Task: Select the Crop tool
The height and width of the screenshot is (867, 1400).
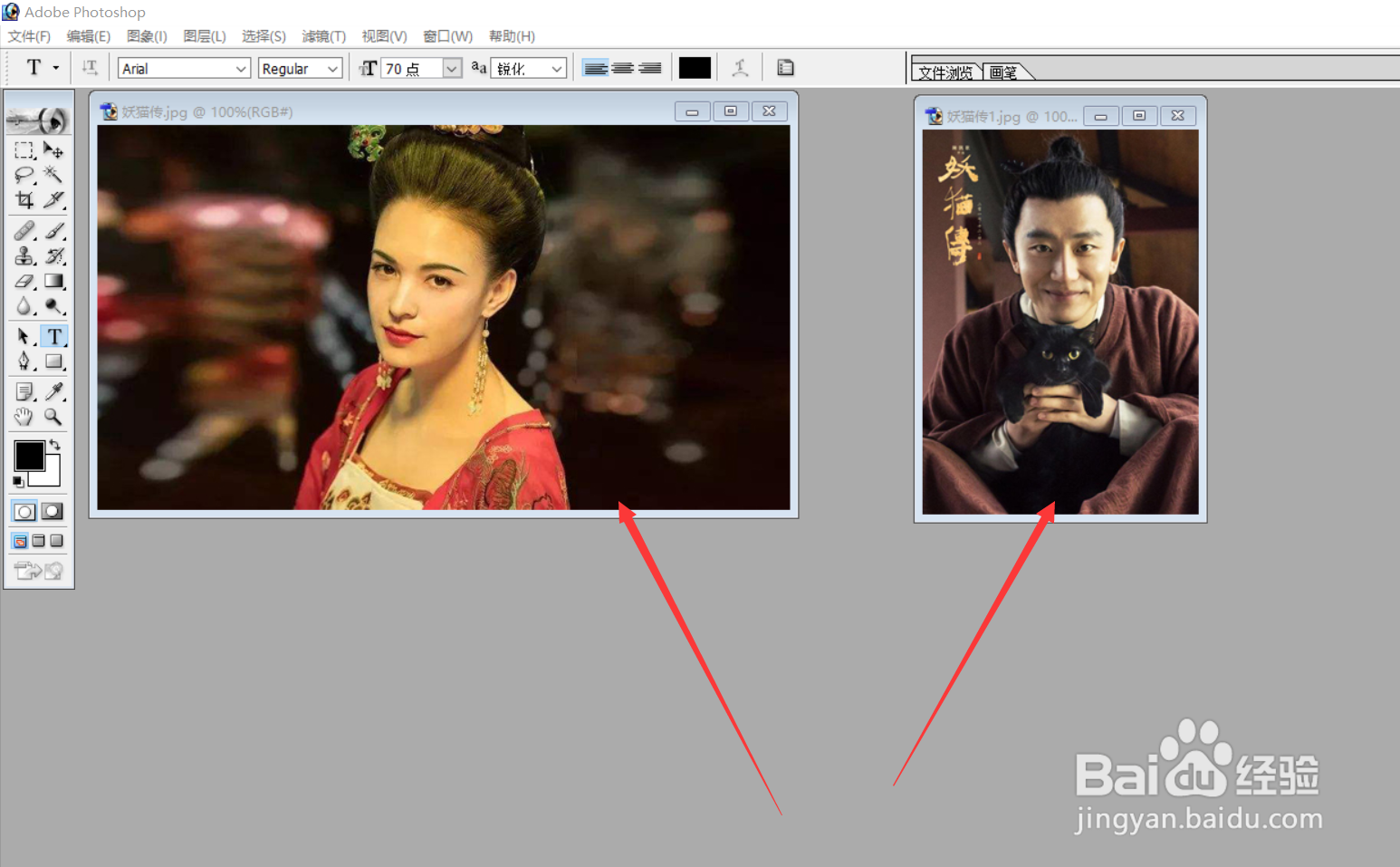Action: pyautogui.click(x=24, y=199)
